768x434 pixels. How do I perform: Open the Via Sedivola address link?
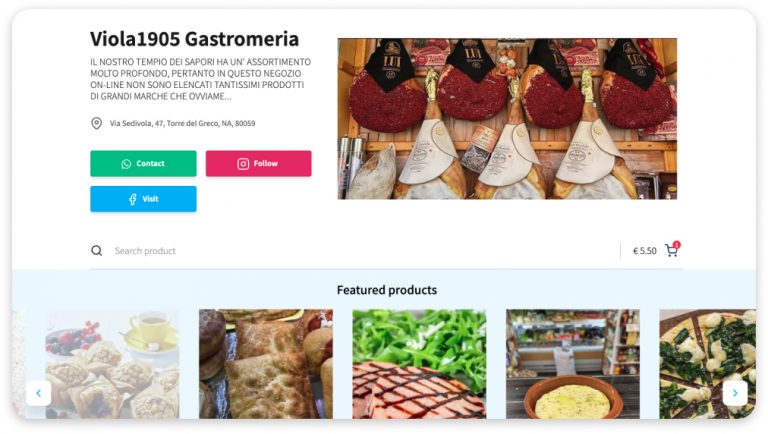[182, 123]
